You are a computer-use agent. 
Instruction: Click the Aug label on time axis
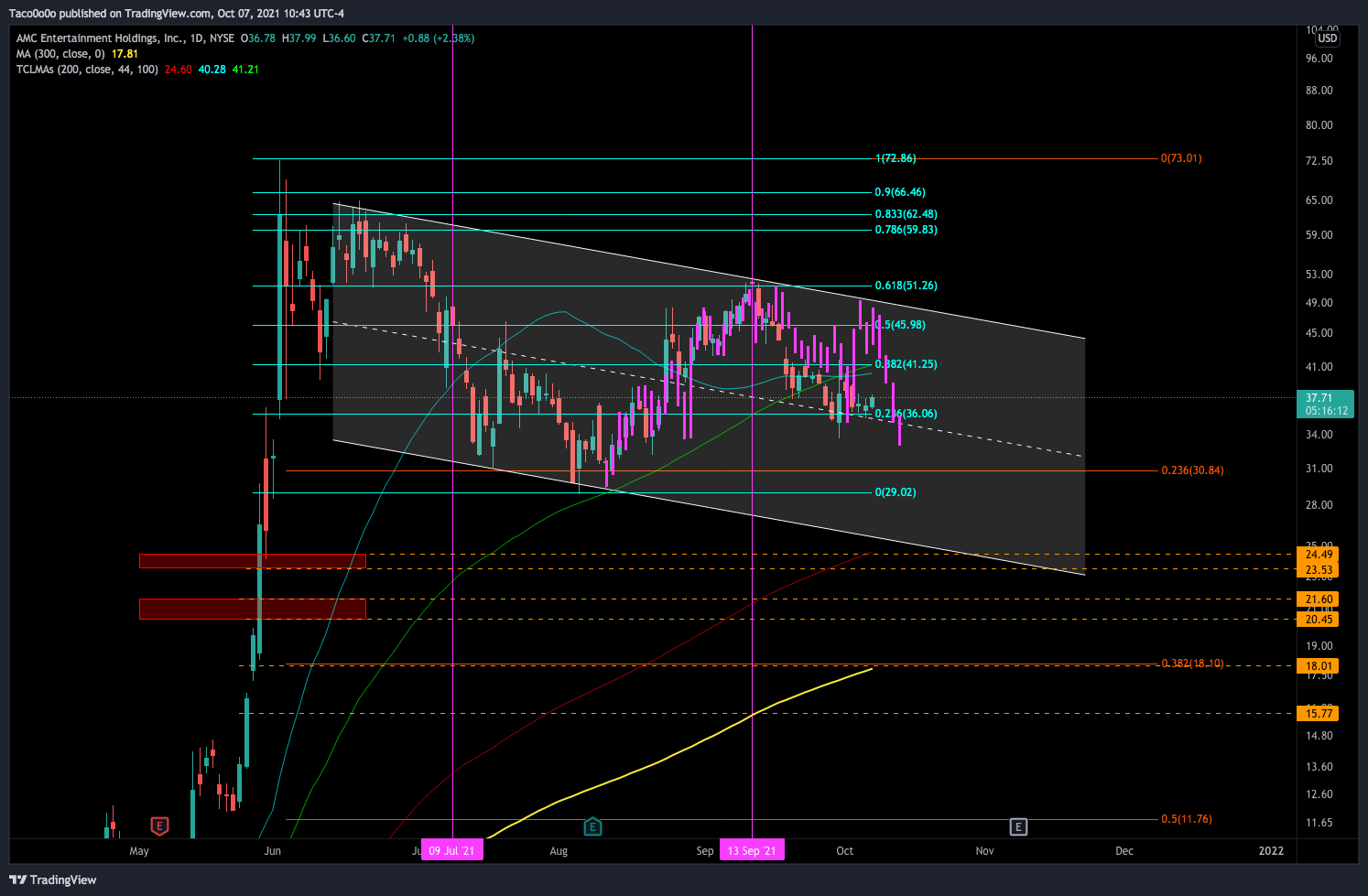(x=559, y=850)
